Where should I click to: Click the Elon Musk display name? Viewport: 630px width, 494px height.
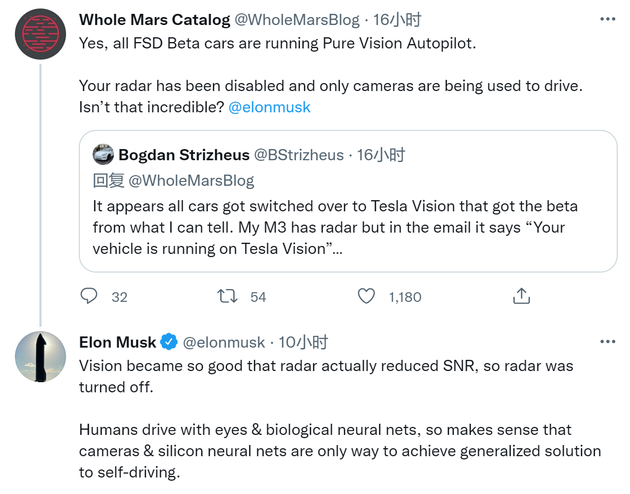(x=118, y=342)
